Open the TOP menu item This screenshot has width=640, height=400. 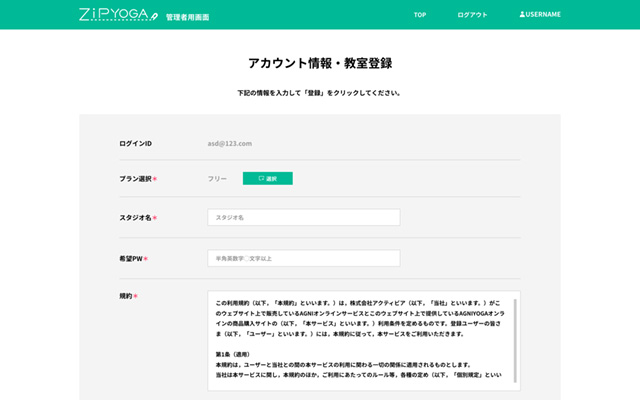(420, 15)
